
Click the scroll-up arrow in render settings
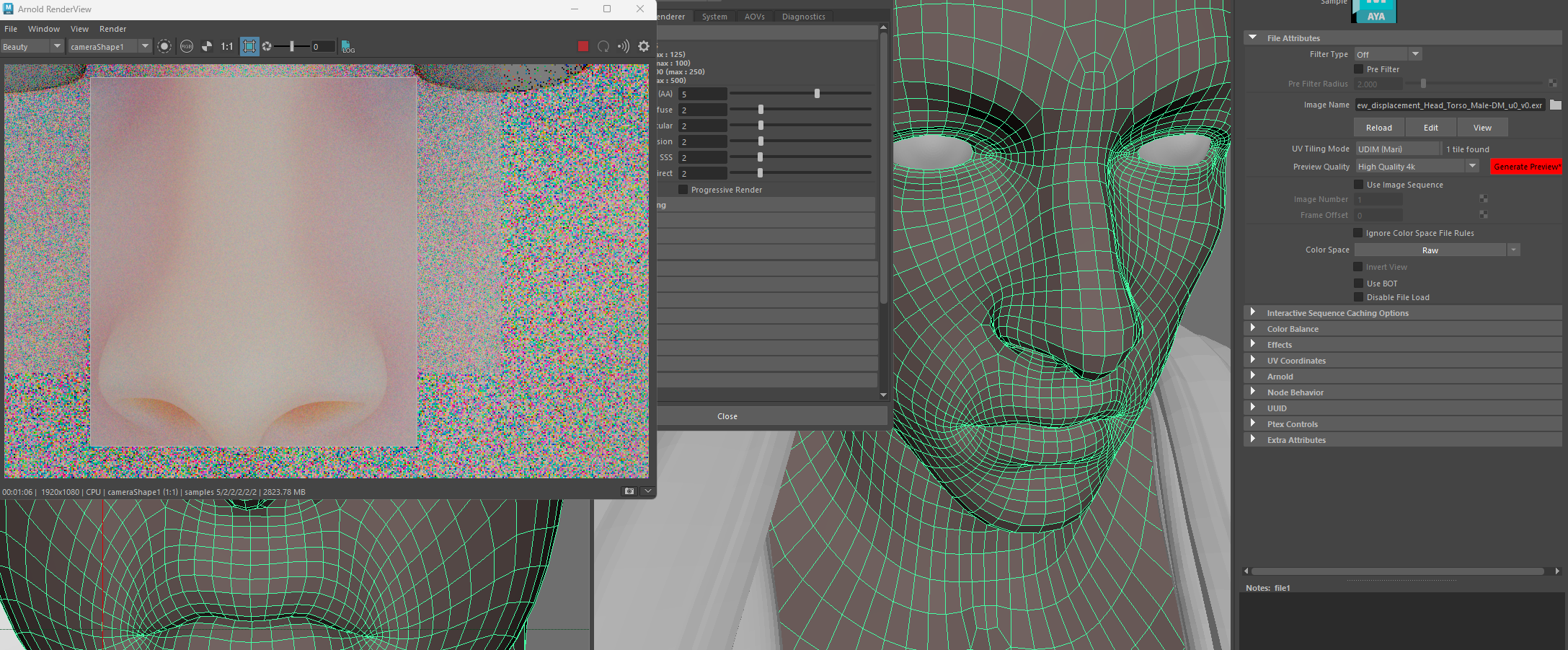[x=883, y=27]
